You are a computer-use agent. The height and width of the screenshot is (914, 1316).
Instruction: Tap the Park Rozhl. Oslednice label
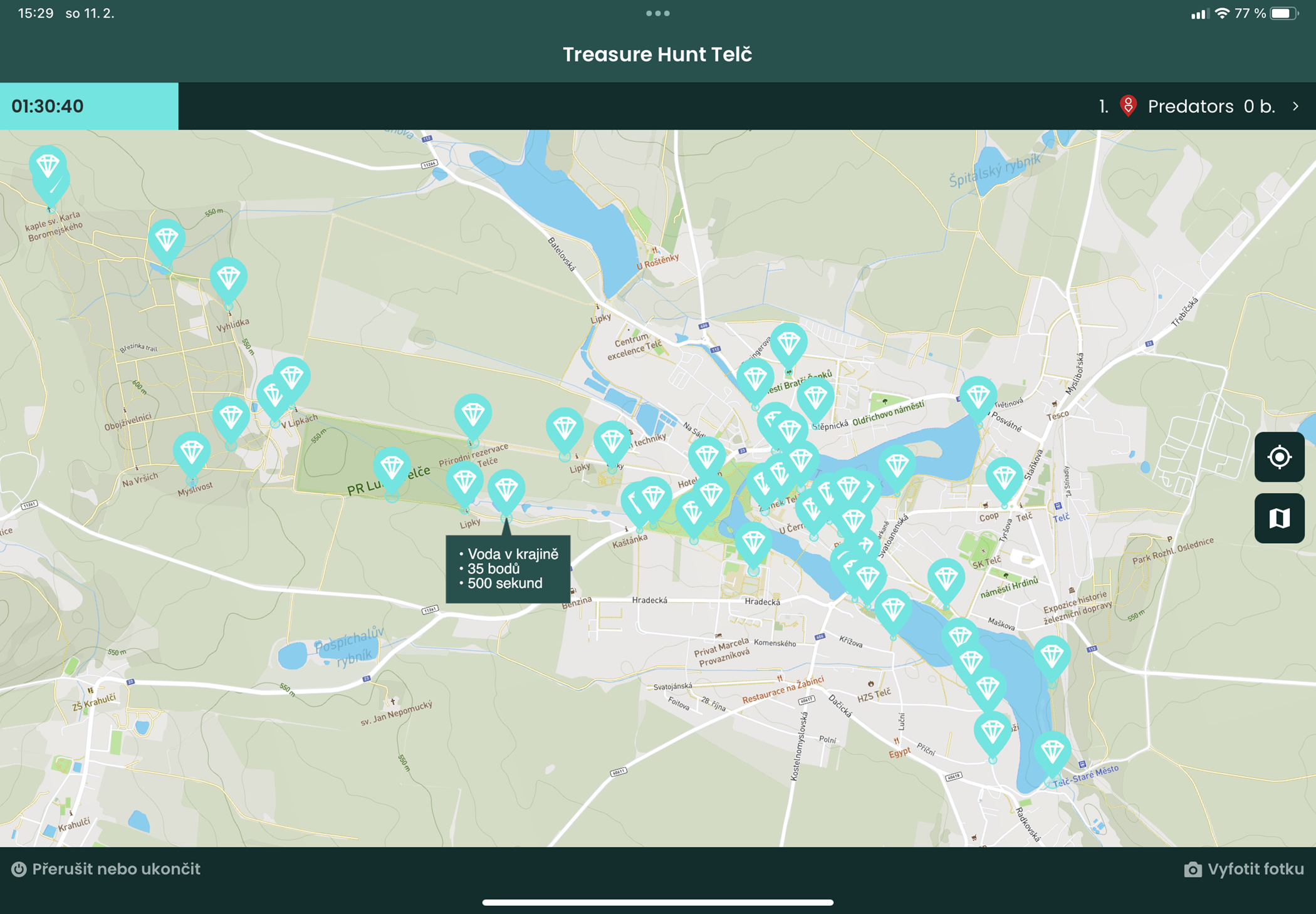[1172, 551]
